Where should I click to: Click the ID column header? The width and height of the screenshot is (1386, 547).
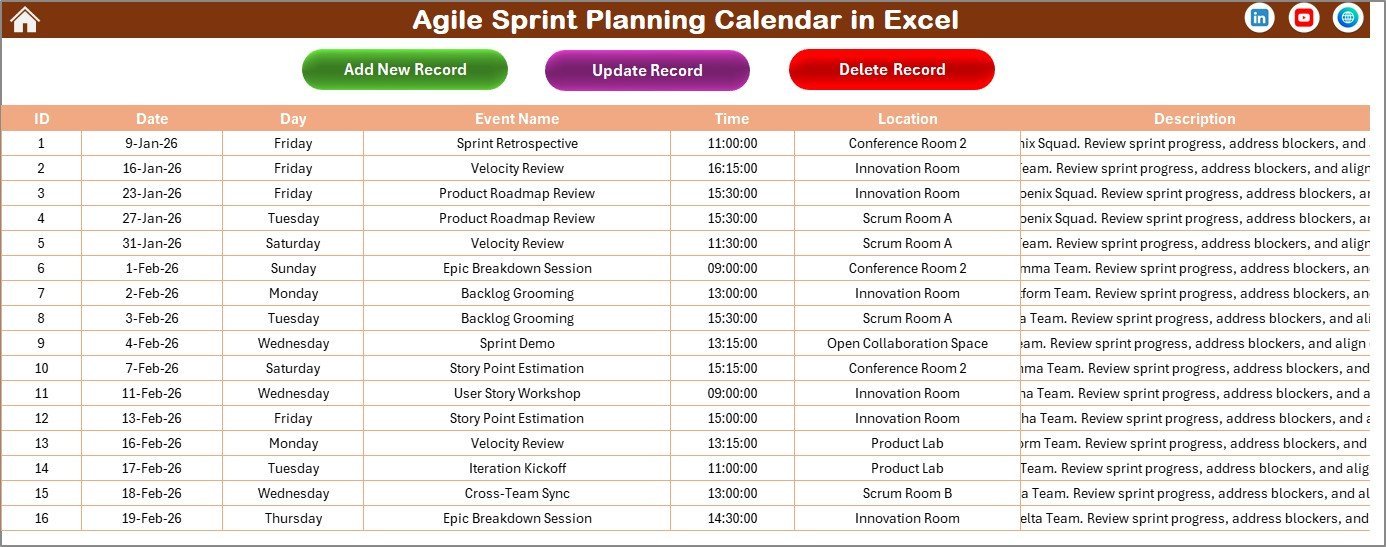41,118
